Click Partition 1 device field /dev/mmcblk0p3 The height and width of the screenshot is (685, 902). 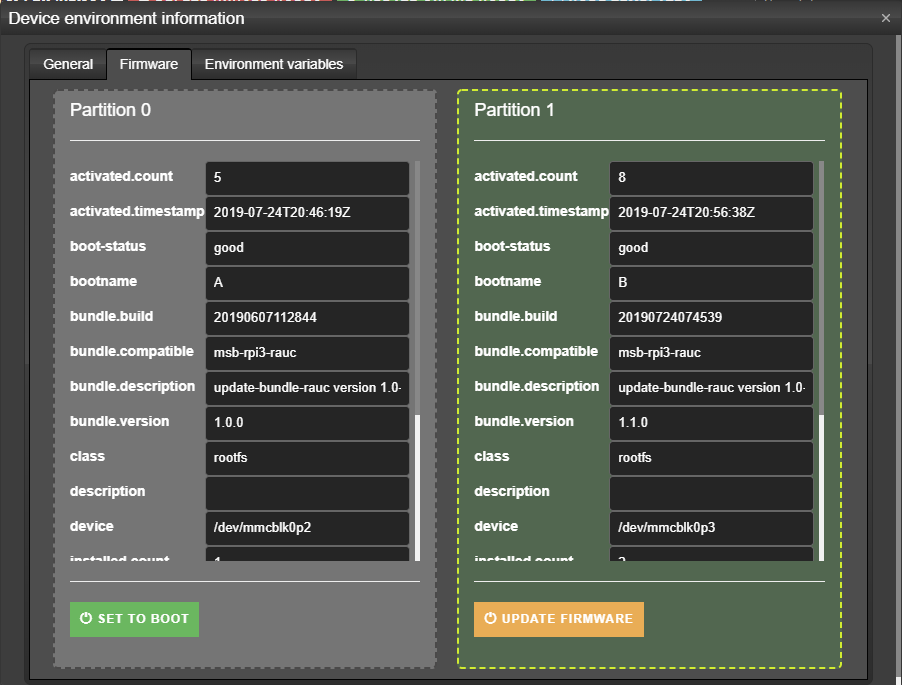coord(711,528)
